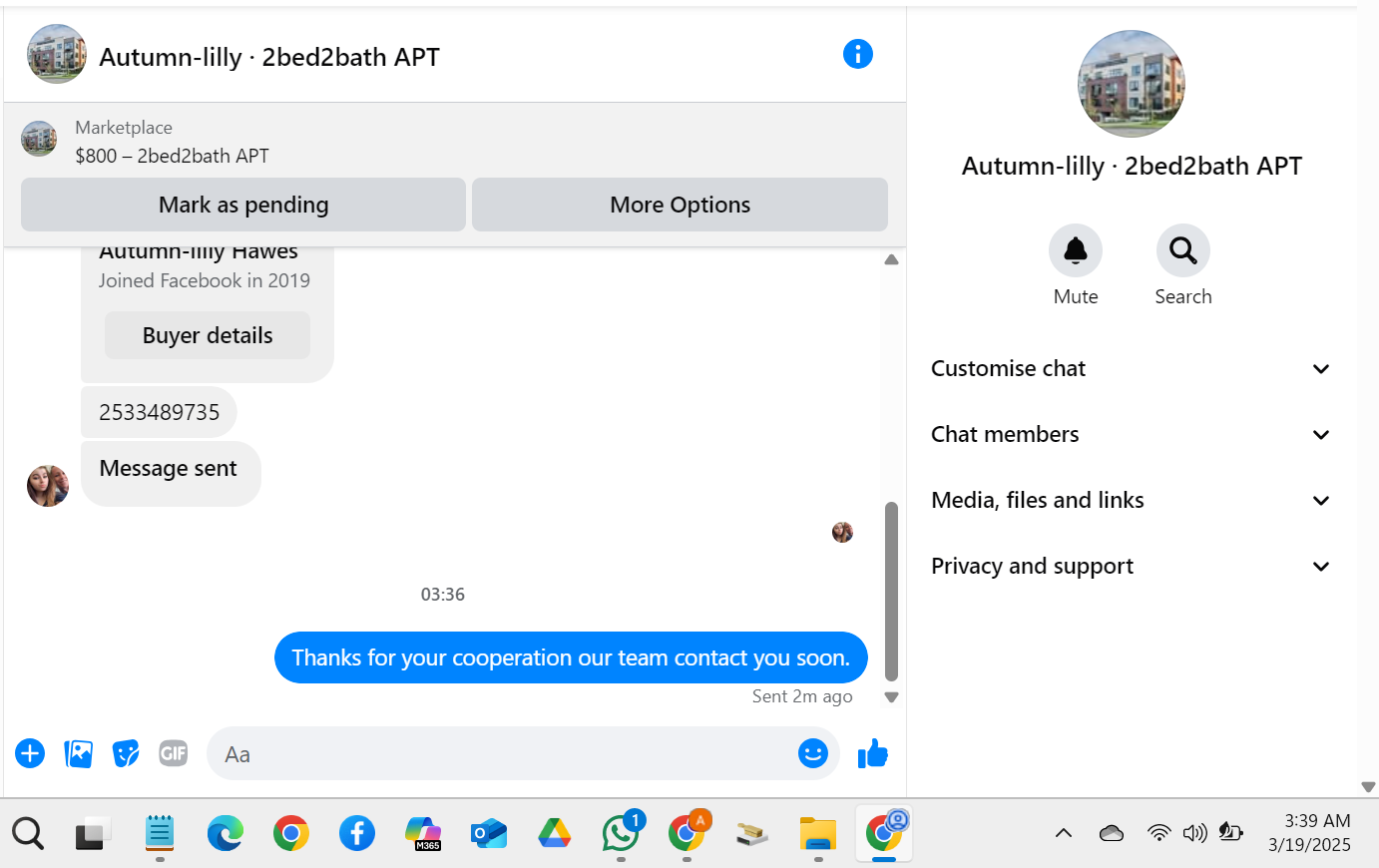The width and height of the screenshot is (1379, 868).
Task: Choose a sticker icon
Action: pos(126,753)
